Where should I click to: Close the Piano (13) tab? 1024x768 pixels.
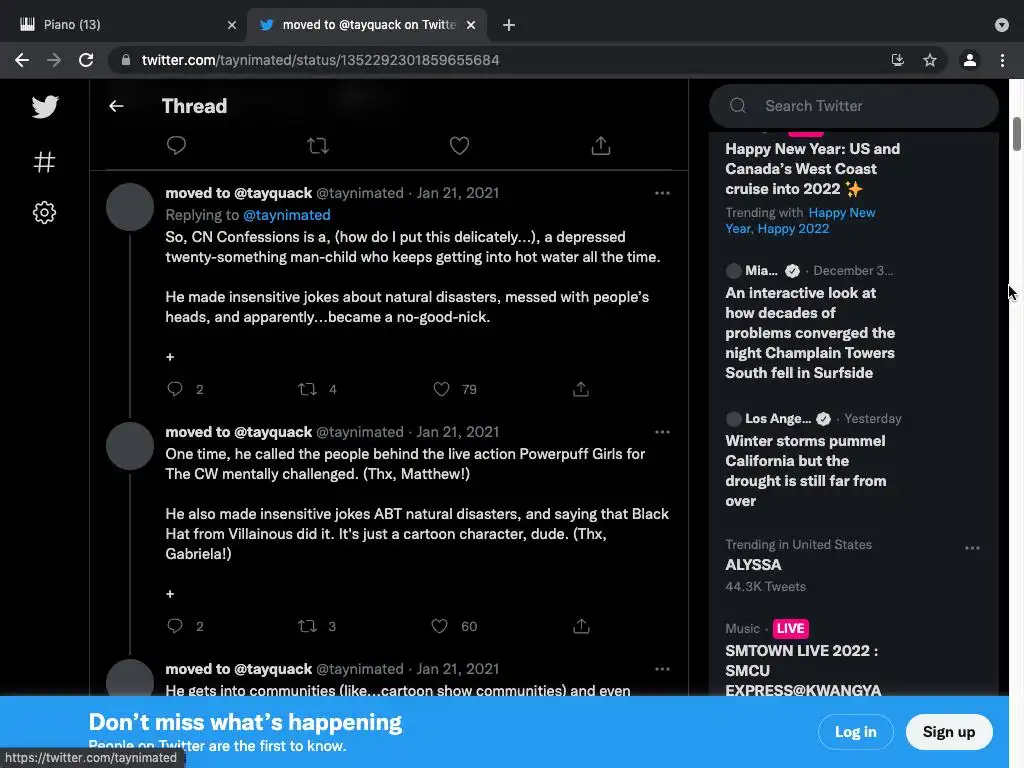point(232,25)
